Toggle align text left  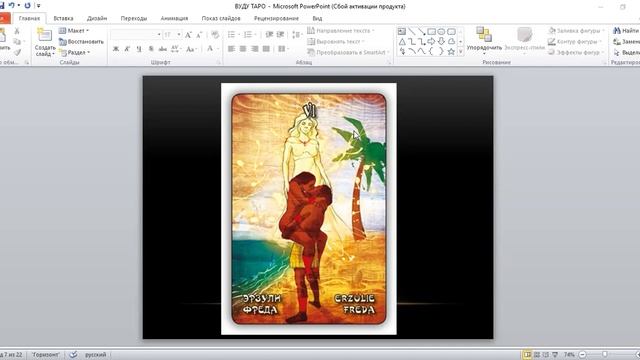point(231,49)
